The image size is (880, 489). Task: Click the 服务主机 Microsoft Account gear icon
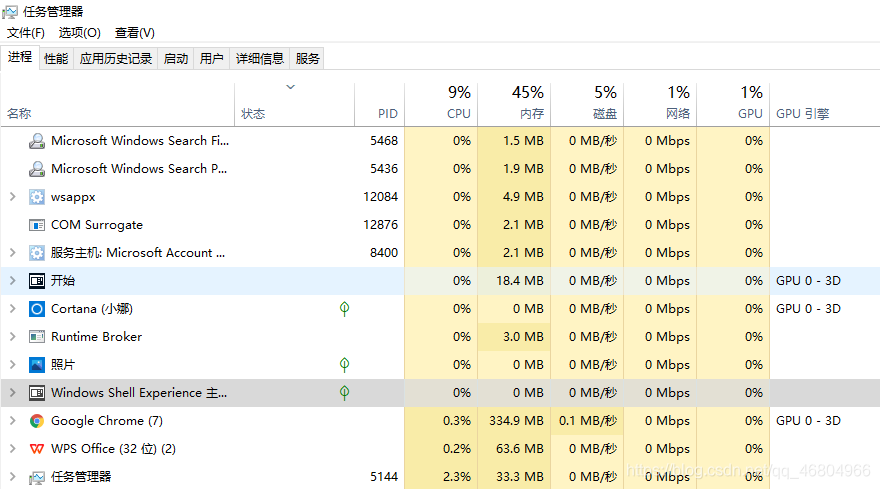pos(36,253)
